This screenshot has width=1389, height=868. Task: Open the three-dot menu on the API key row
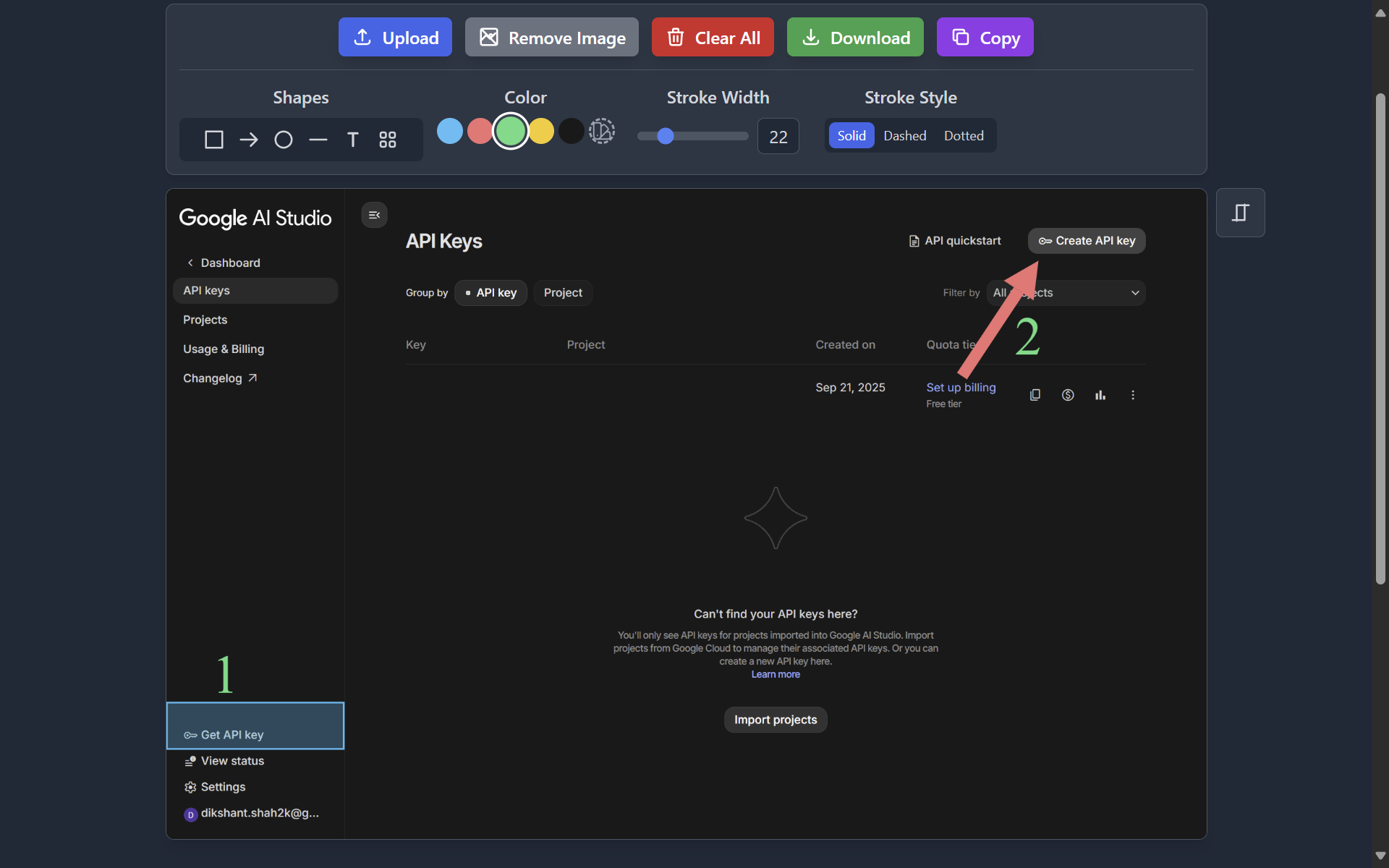(1132, 395)
